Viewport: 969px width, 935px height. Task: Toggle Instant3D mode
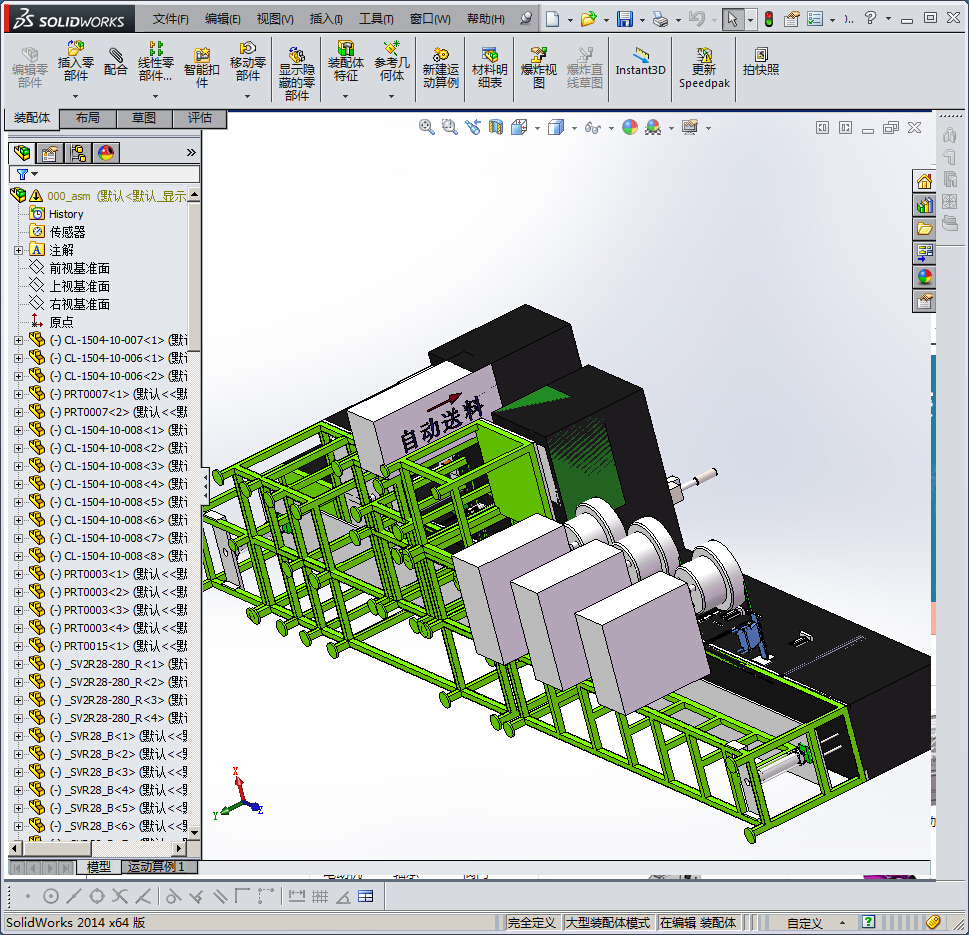coord(640,62)
